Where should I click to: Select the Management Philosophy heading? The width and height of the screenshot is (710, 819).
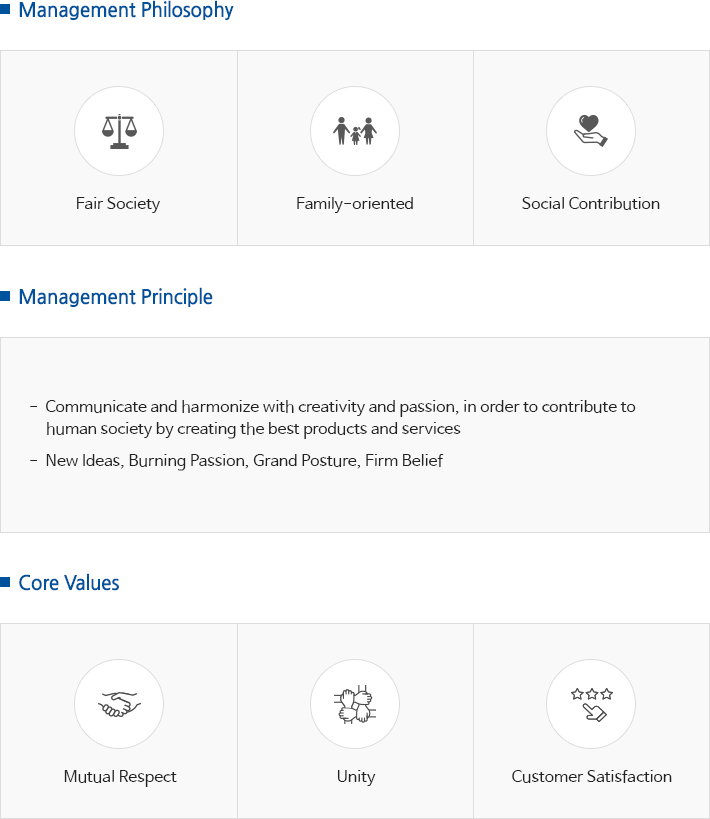click(126, 10)
